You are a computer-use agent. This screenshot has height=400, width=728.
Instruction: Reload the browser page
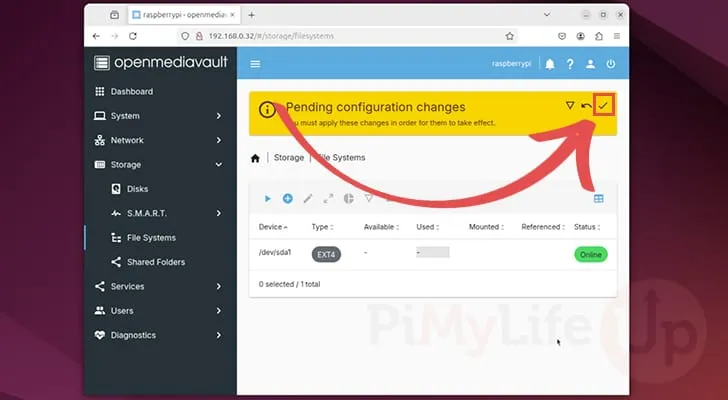click(133, 36)
